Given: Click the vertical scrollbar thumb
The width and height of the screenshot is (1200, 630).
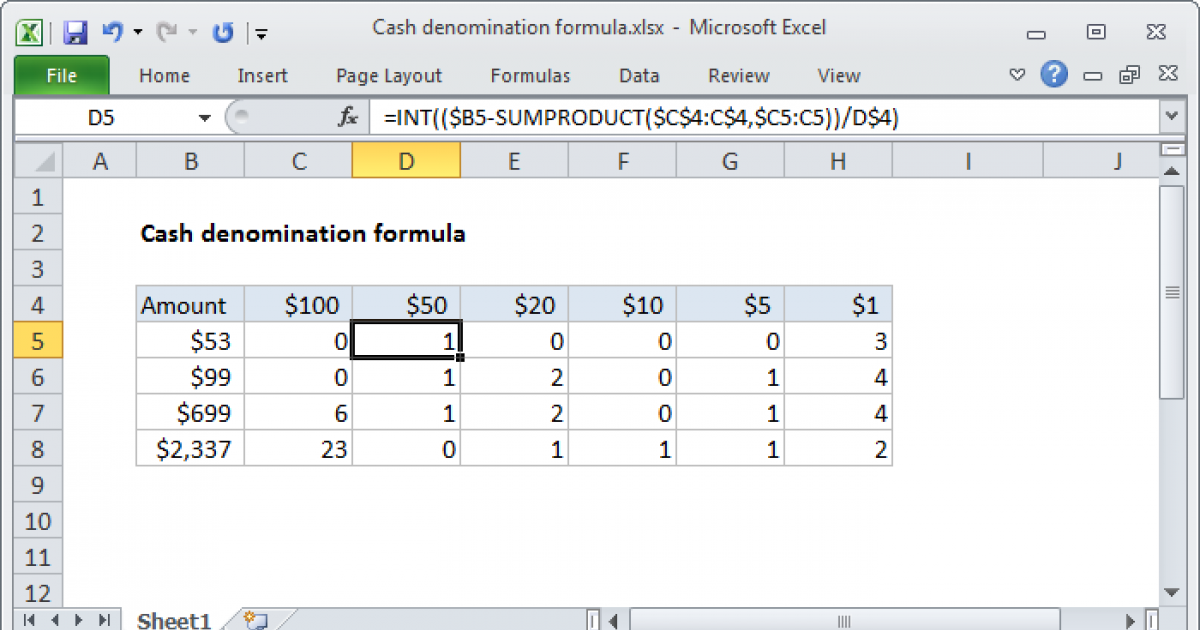Looking at the screenshot, I should (x=1171, y=292).
